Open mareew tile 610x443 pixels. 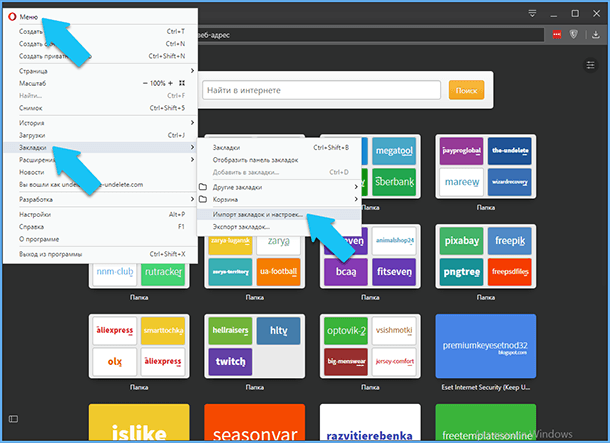pos(461,182)
